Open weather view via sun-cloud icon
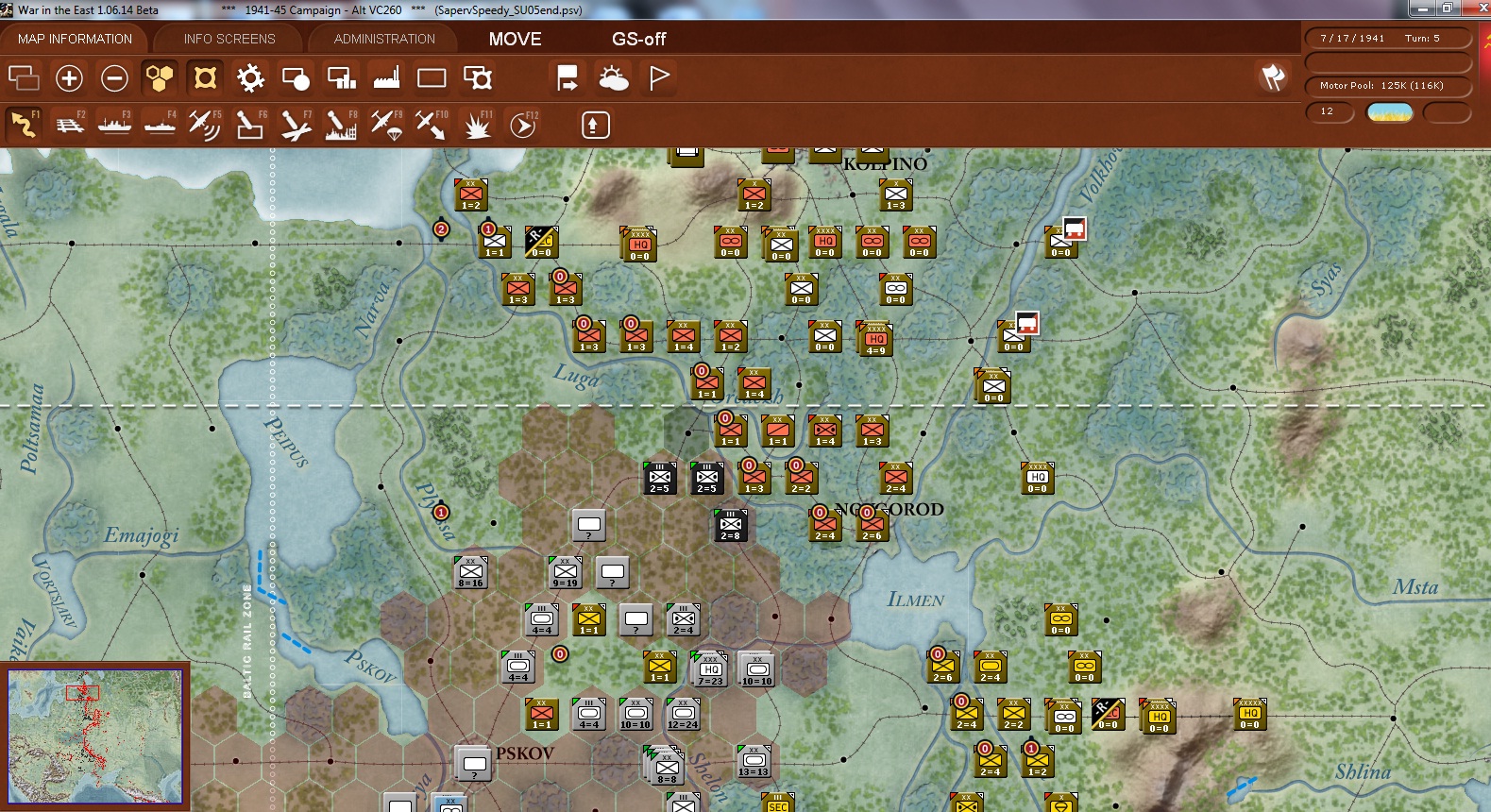 [613, 77]
